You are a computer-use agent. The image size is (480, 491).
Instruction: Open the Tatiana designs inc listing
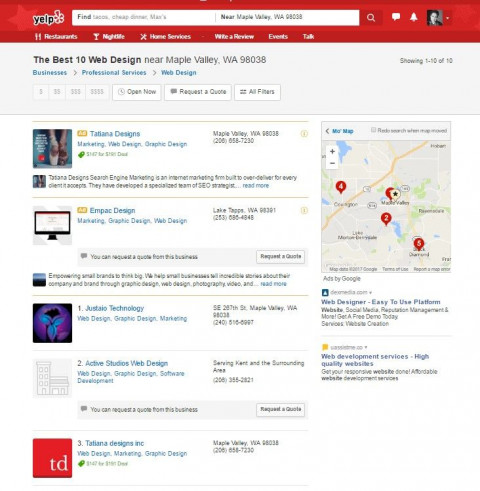click(114, 443)
